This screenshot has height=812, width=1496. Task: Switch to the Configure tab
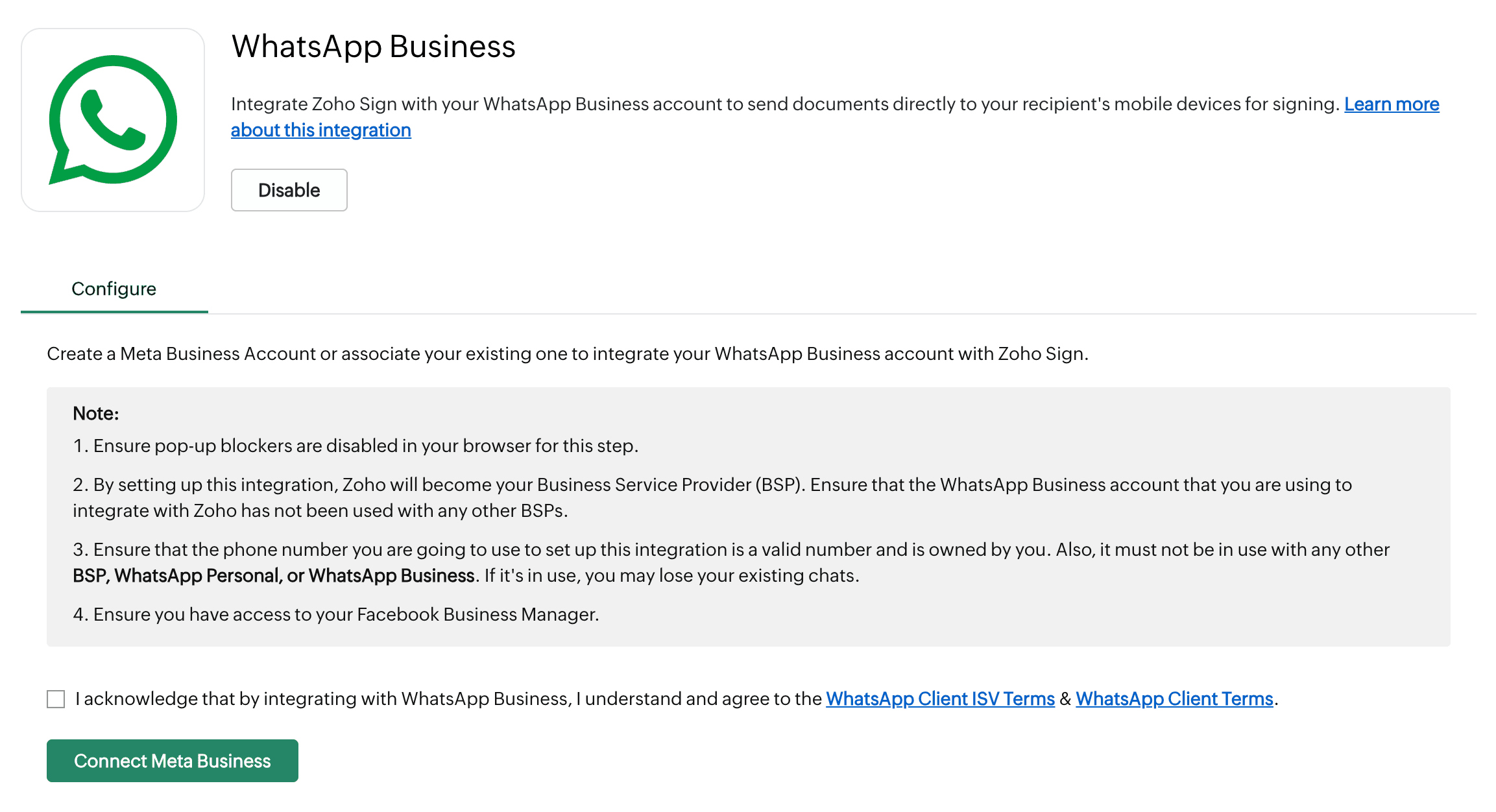[114, 289]
